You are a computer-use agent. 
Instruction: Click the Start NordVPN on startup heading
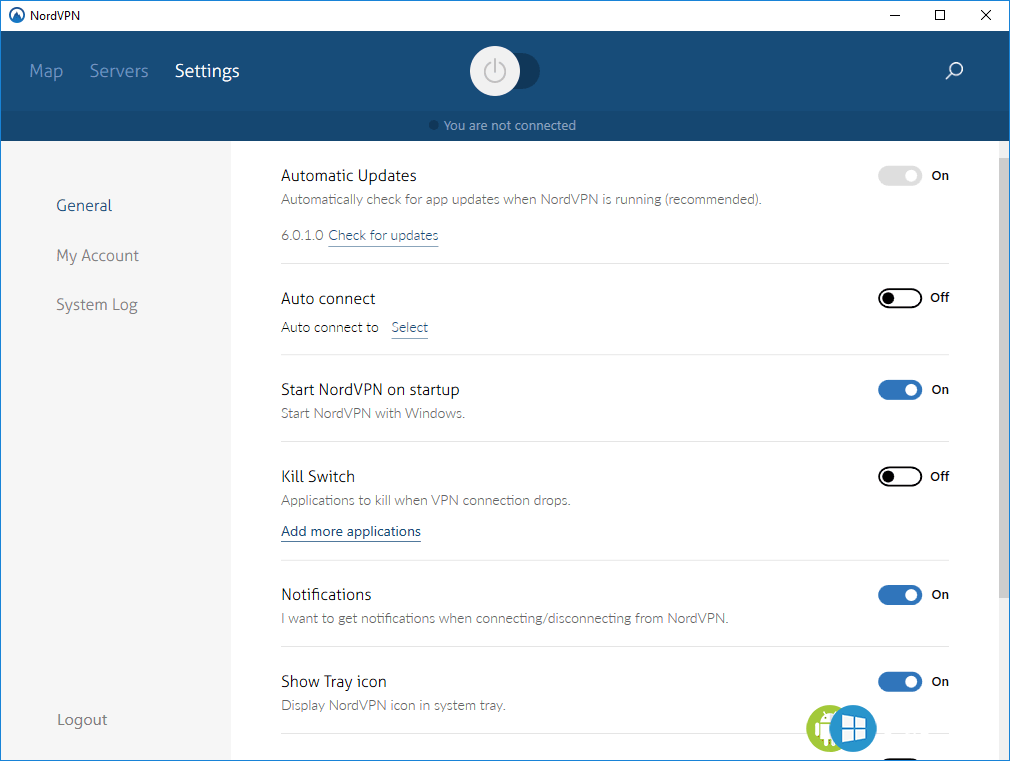(370, 390)
